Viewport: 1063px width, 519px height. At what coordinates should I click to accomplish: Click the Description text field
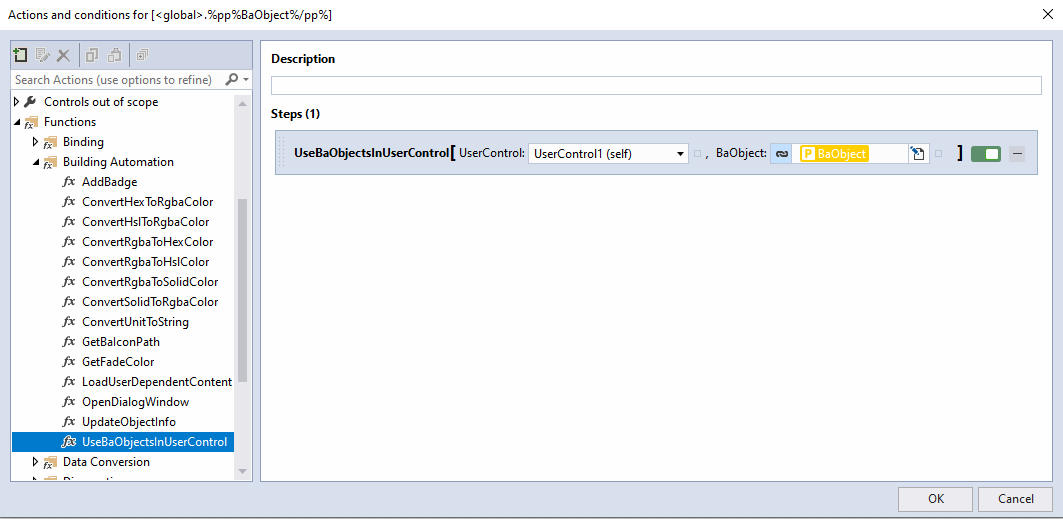click(x=656, y=85)
